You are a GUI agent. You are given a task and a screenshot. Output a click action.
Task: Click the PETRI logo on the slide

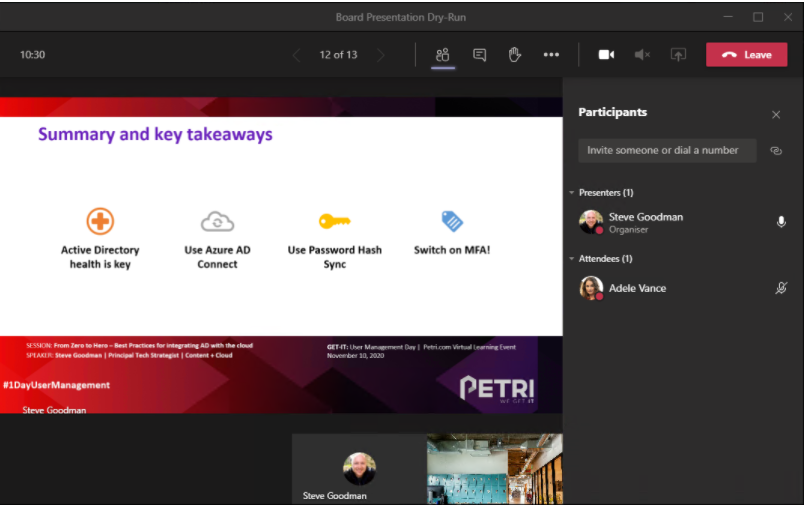(x=497, y=388)
